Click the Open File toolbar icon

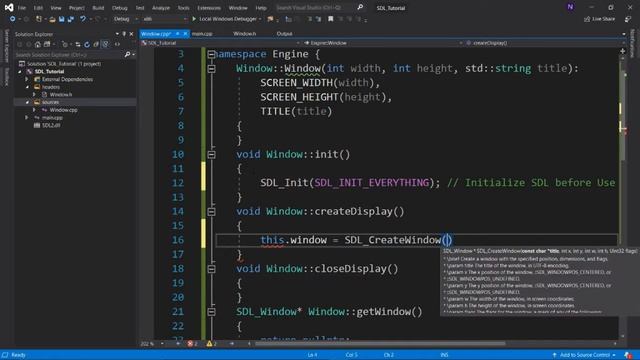[52, 19]
